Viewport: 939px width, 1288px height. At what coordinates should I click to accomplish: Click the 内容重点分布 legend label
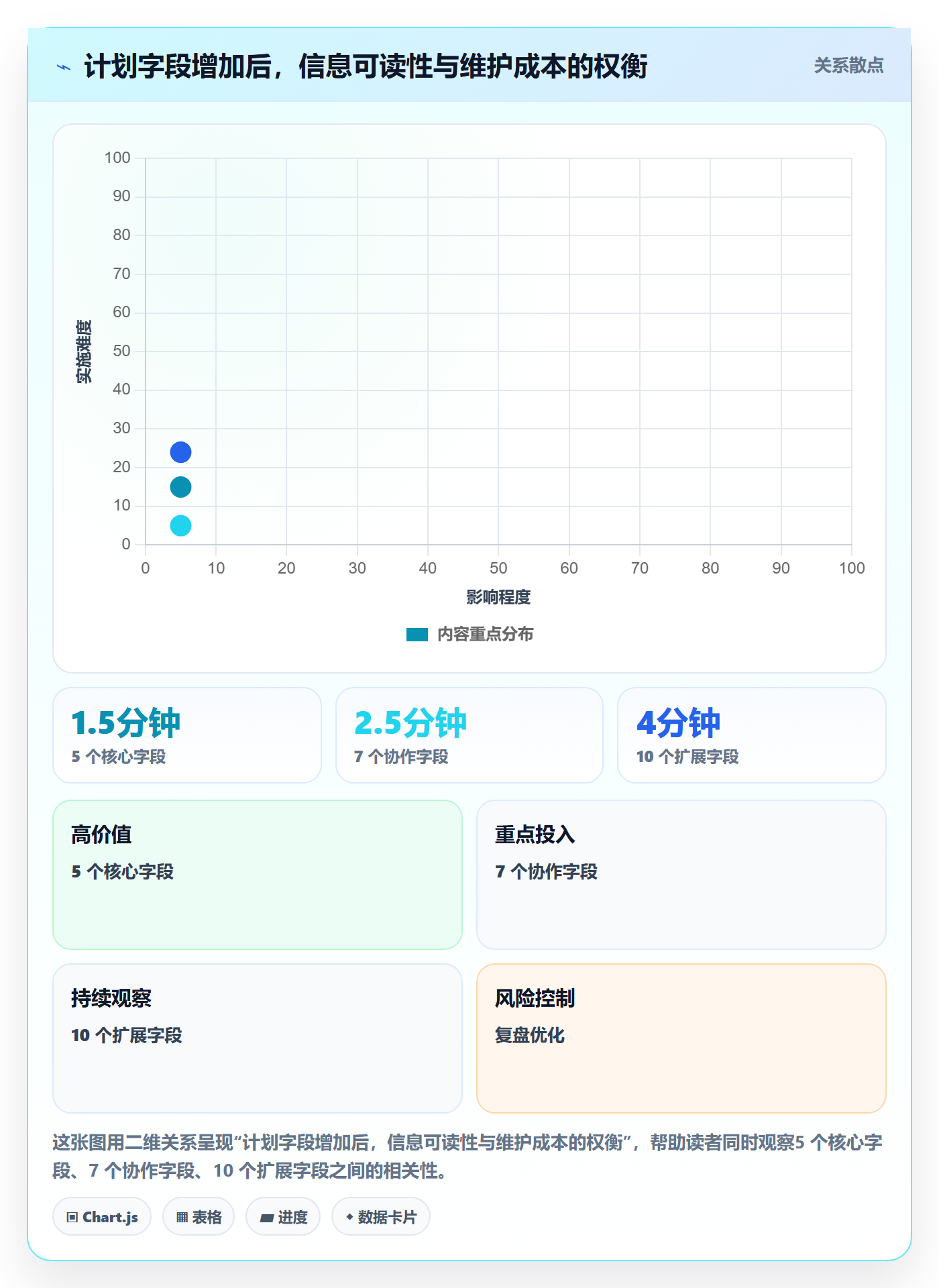point(485,635)
